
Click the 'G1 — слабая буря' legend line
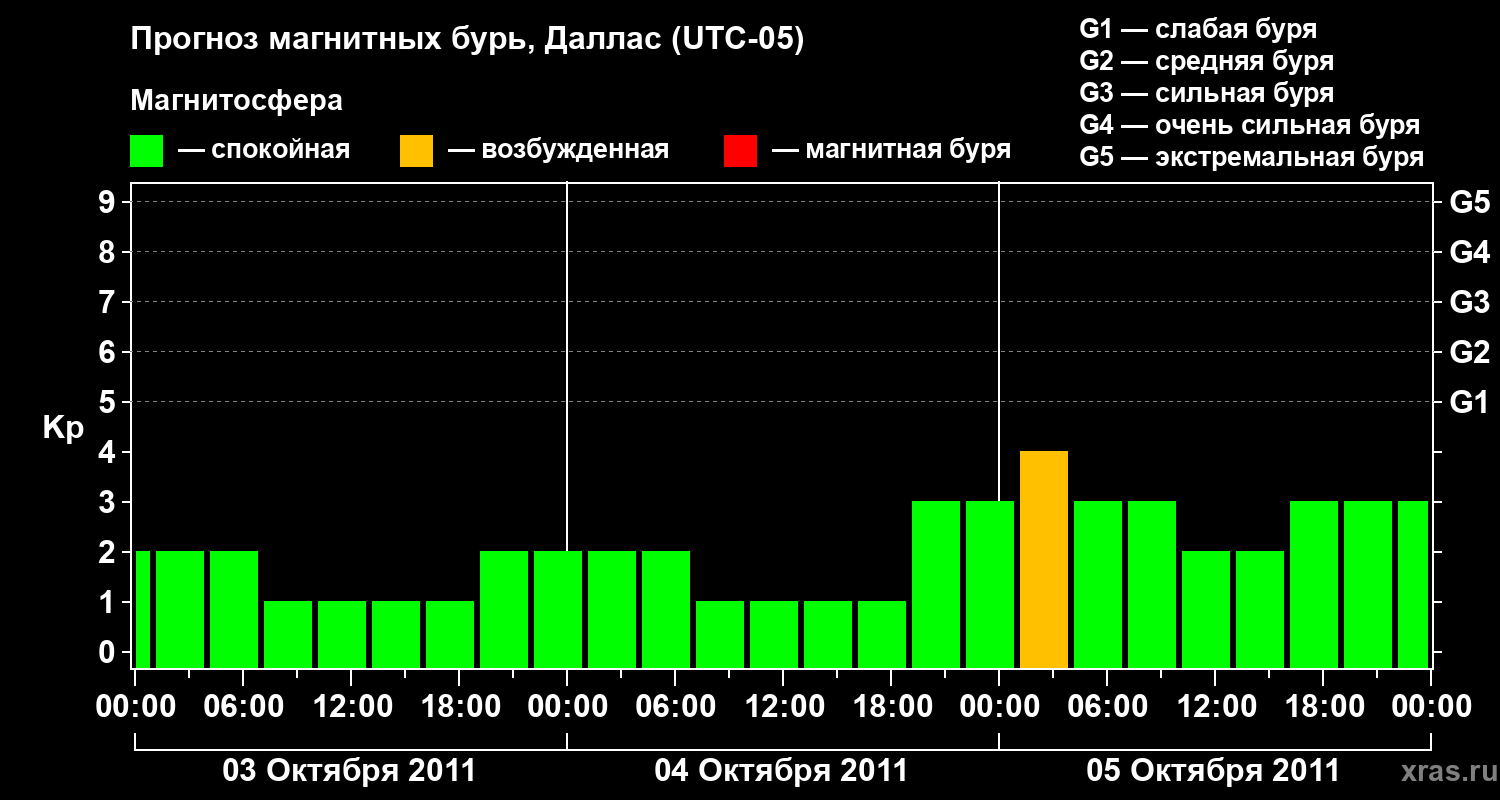[1198, 29]
